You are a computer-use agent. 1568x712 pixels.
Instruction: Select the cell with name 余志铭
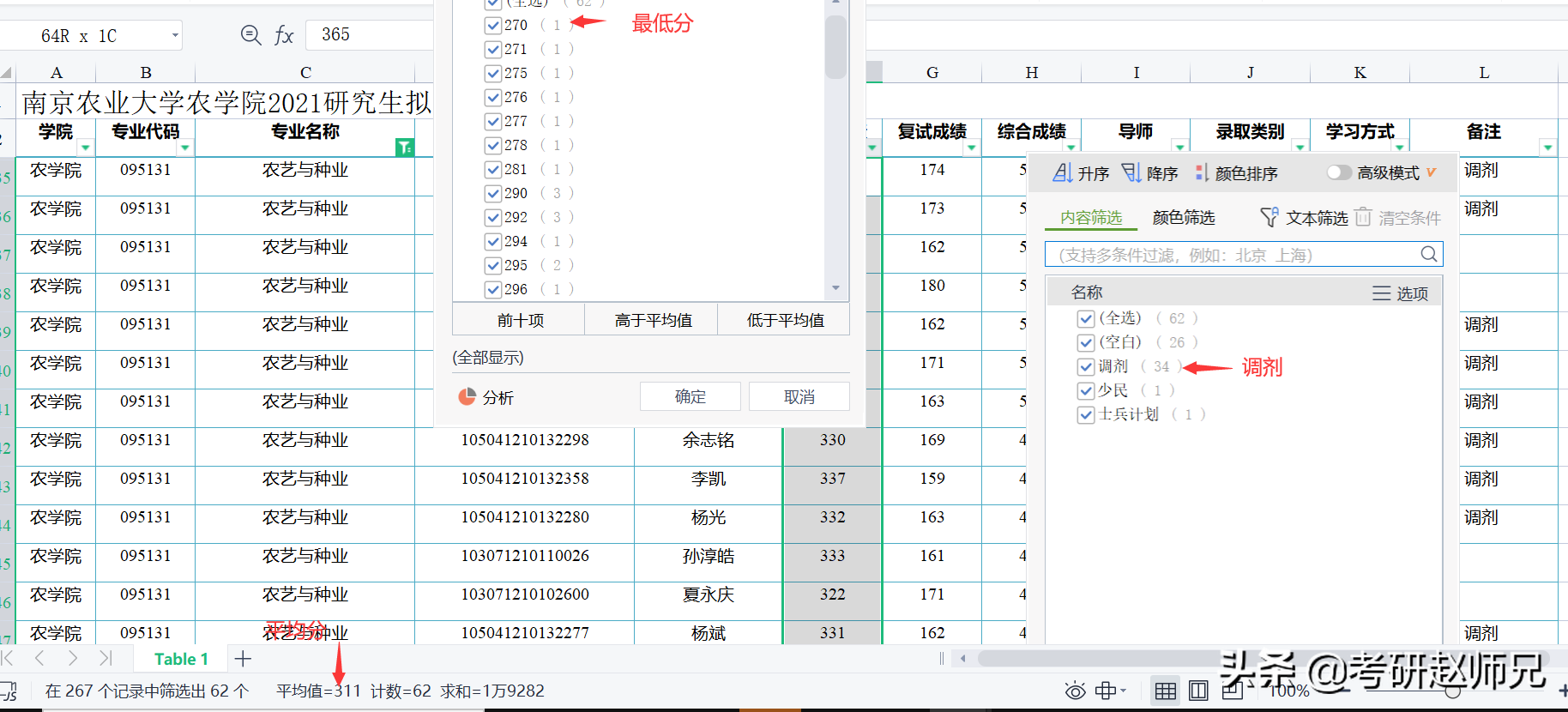point(709,440)
